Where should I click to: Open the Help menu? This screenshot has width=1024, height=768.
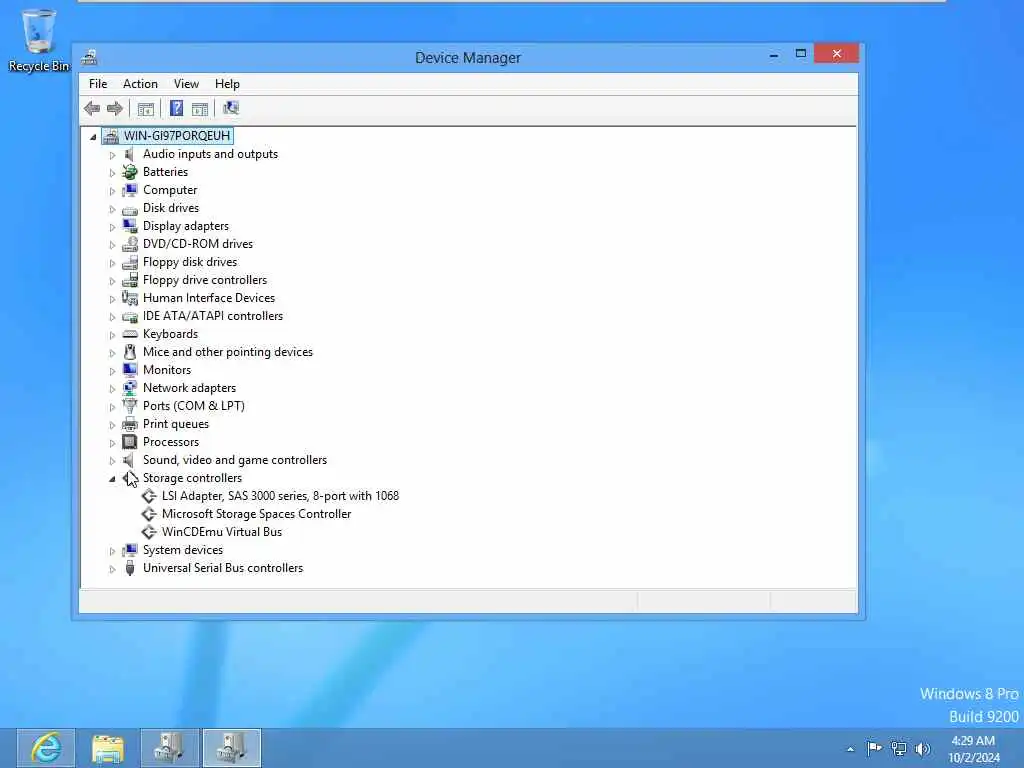pos(227,84)
